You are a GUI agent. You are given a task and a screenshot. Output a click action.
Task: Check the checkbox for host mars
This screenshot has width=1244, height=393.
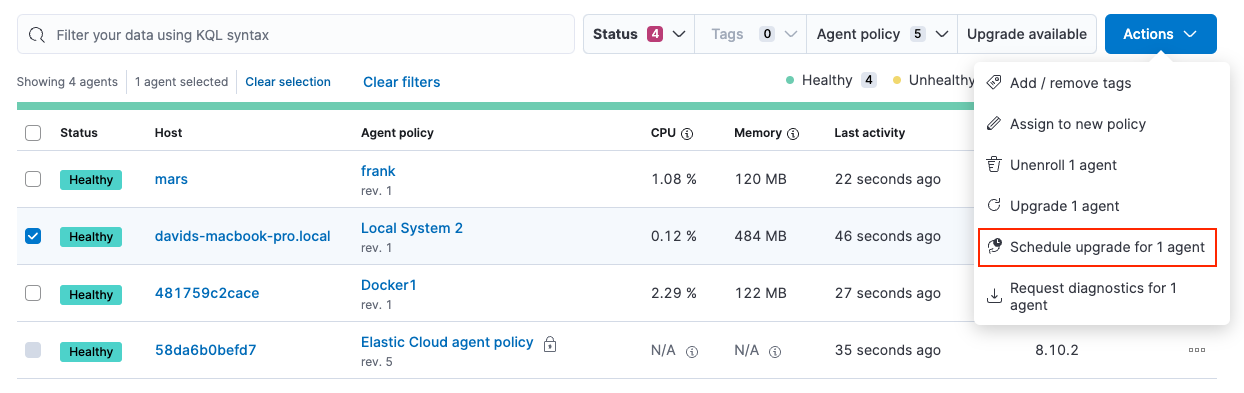33,179
